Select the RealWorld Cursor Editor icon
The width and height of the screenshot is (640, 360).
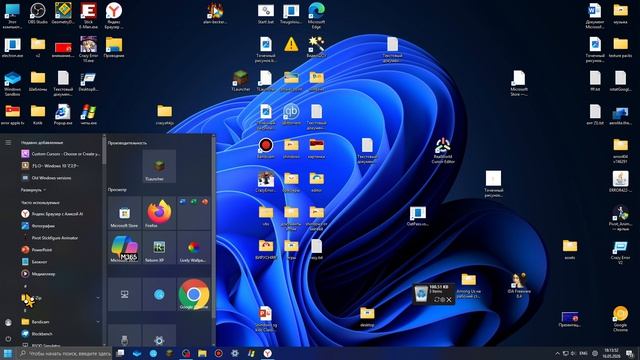click(x=443, y=151)
